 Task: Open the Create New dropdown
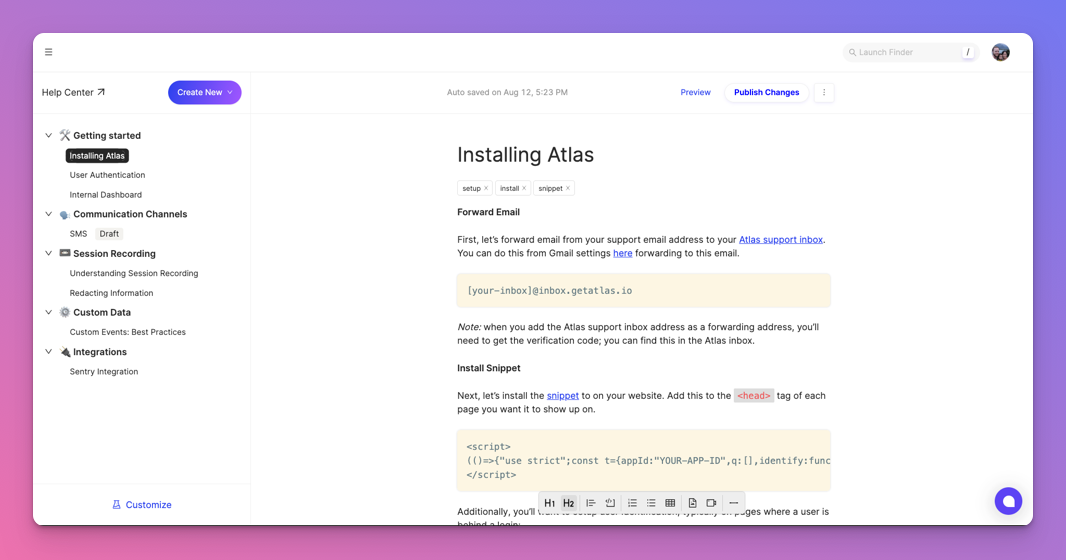coord(205,92)
